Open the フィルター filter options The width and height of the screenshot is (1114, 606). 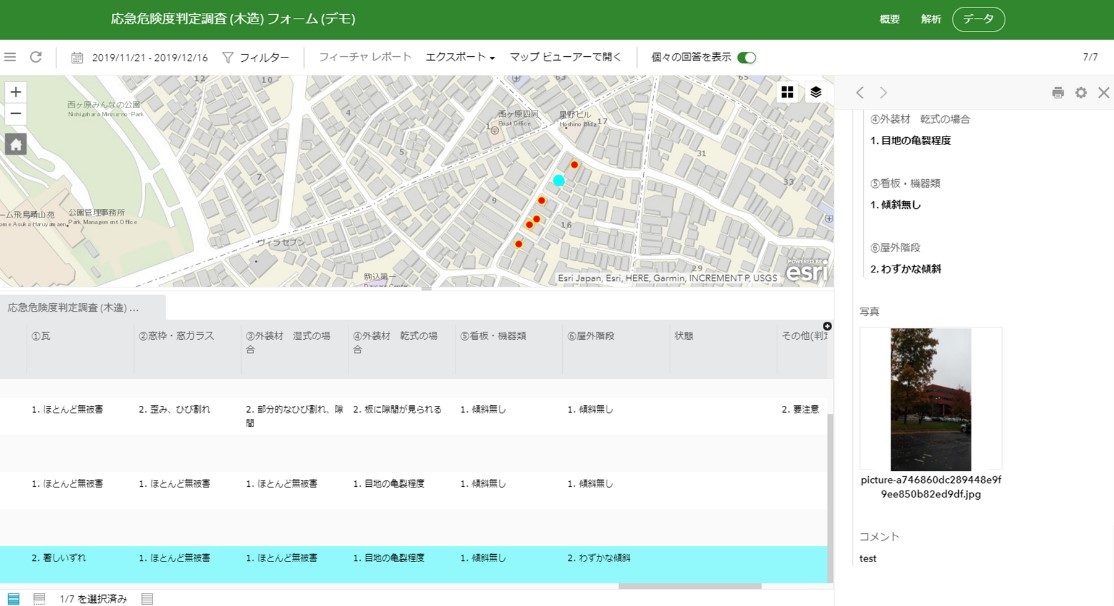pos(256,58)
